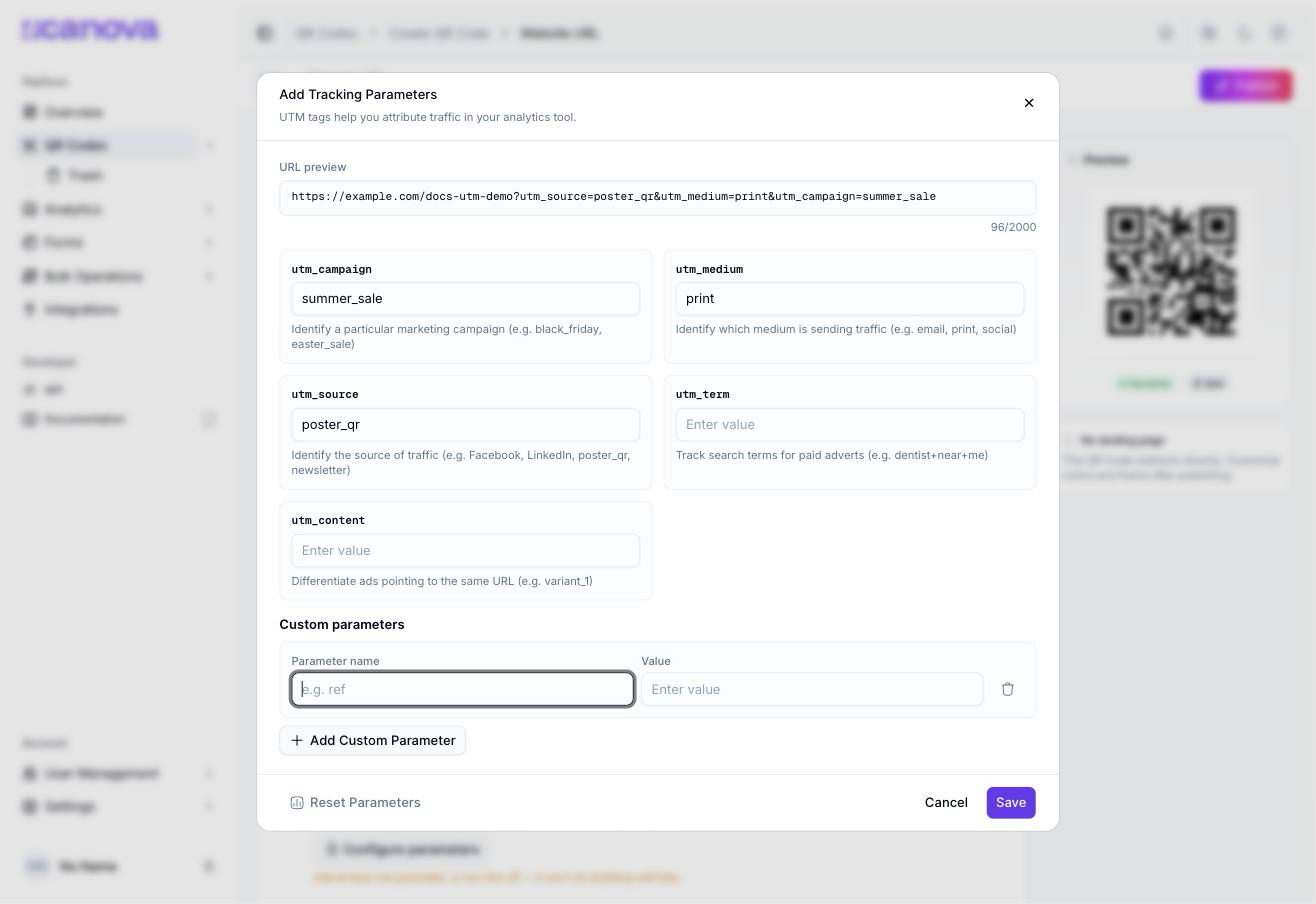The width and height of the screenshot is (1316, 904).
Task: Click the utm_content value field
Action: (x=466, y=551)
